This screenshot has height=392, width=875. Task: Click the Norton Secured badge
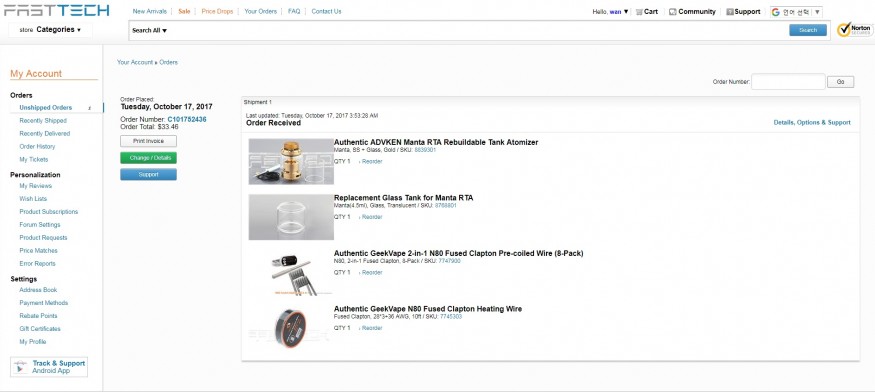tap(854, 30)
